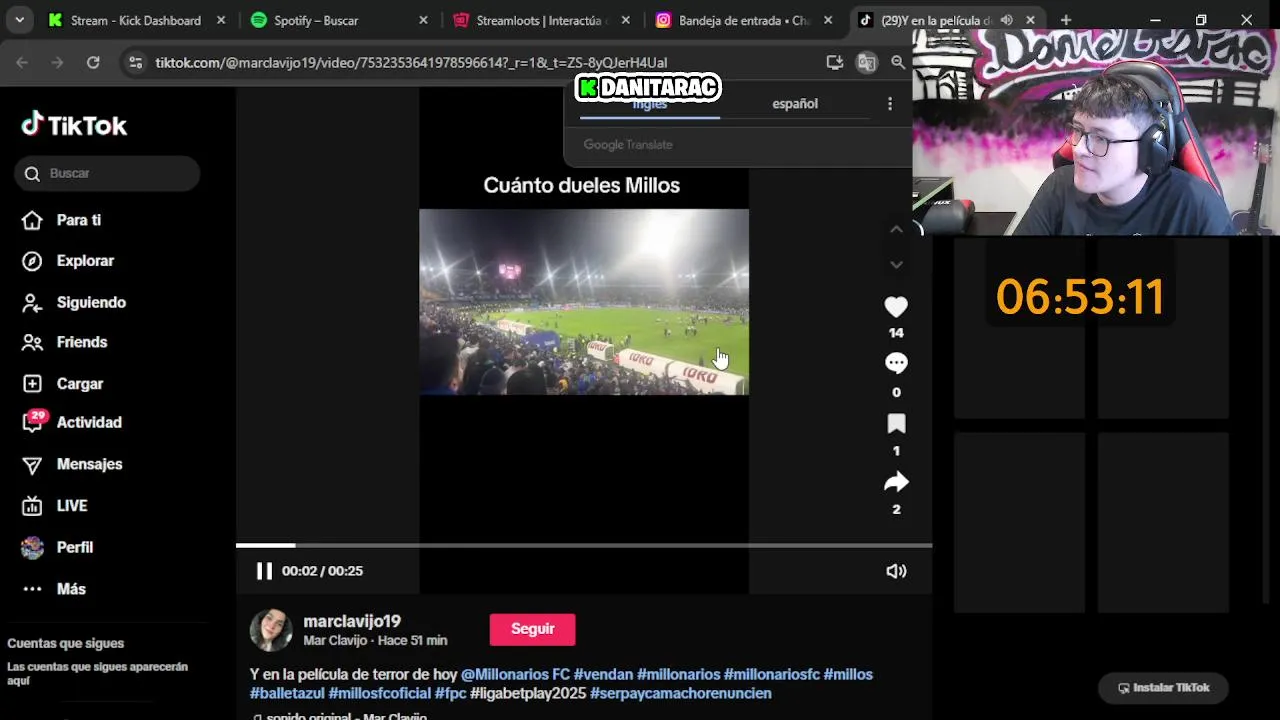Switch to the Spotify – Buscar tab
The height and width of the screenshot is (720, 1280).
(316, 20)
